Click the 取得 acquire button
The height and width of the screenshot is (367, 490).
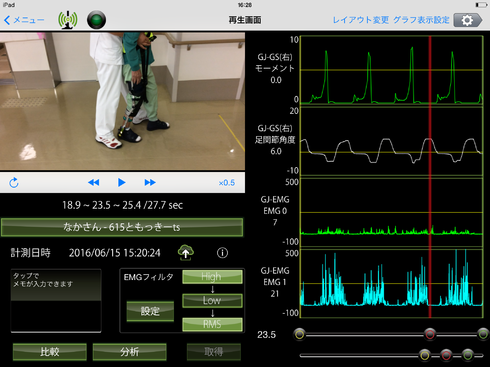(214, 352)
